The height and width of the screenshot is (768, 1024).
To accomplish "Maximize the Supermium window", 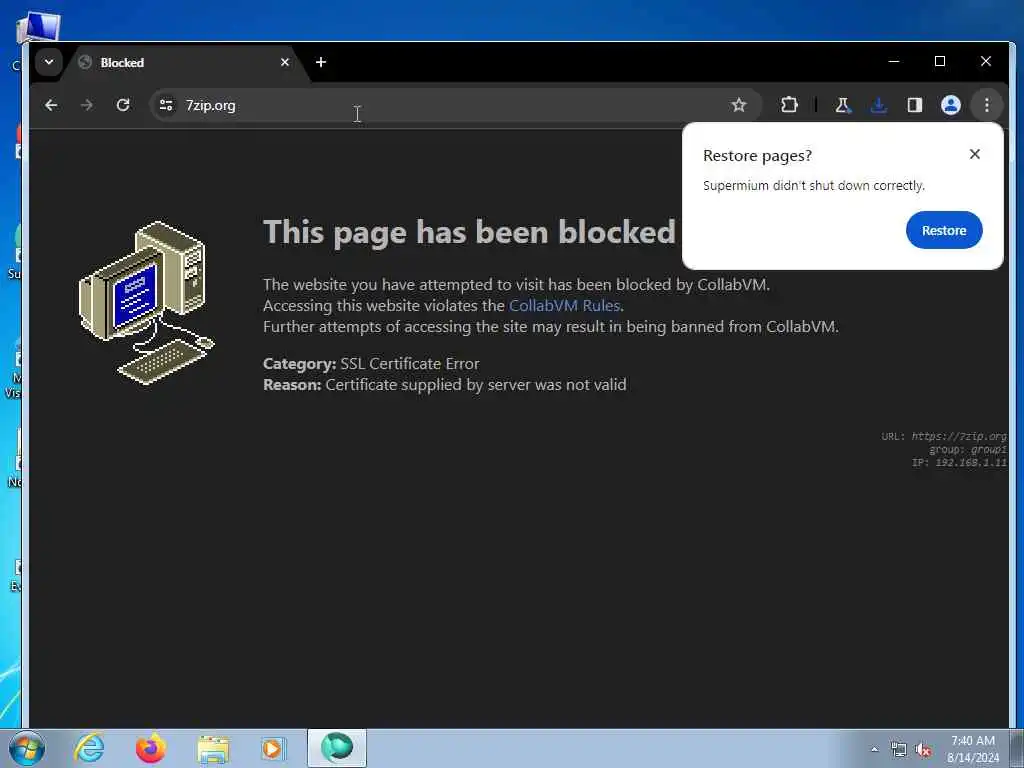I will point(940,61).
